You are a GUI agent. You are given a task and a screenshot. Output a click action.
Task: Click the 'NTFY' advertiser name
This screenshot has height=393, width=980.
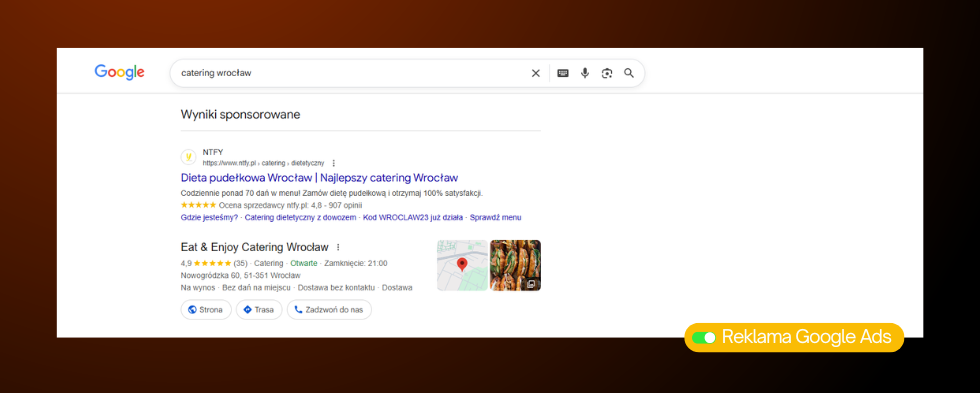coord(212,152)
